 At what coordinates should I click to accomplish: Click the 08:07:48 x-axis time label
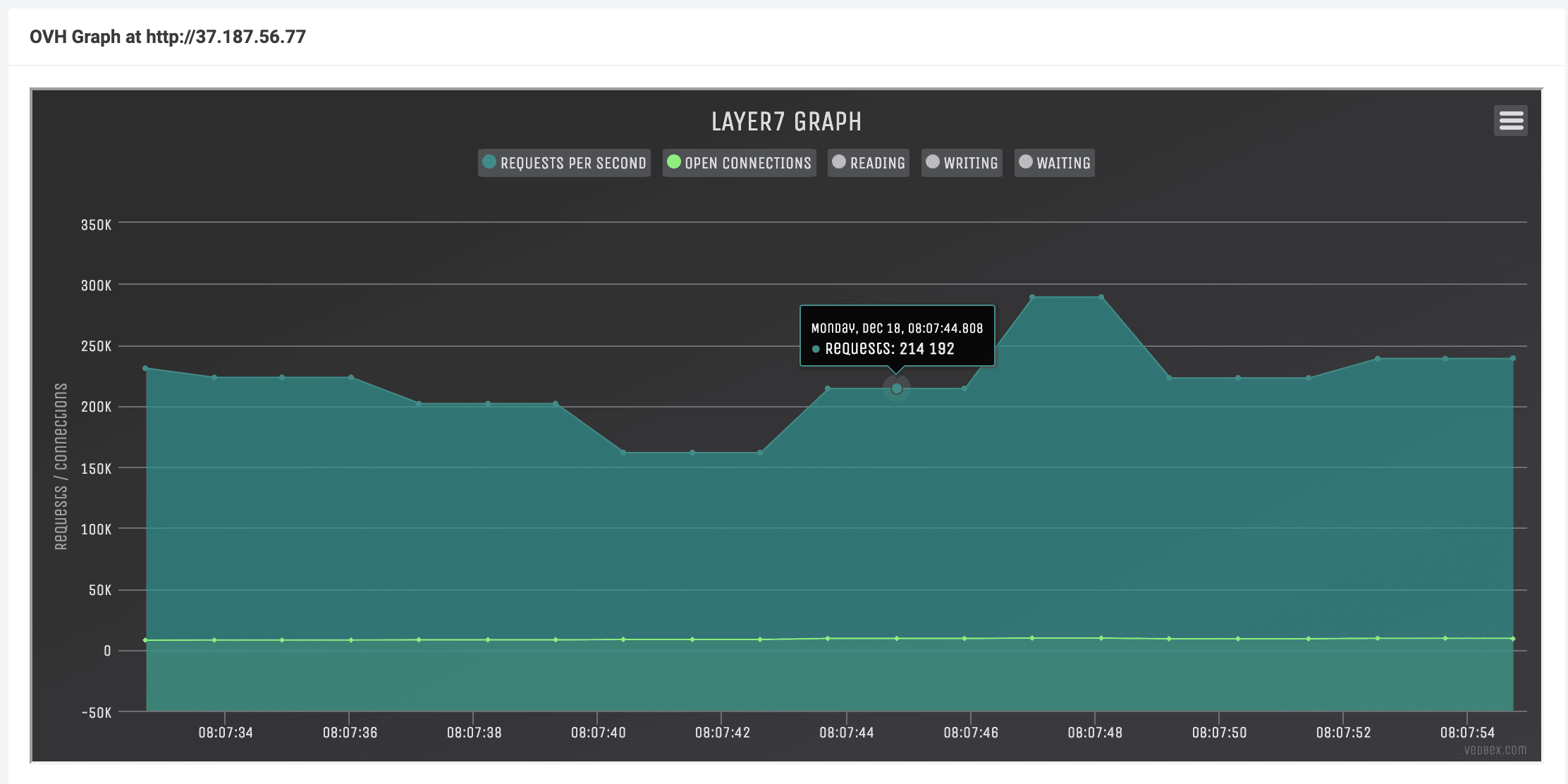click(x=1094, y=733)
